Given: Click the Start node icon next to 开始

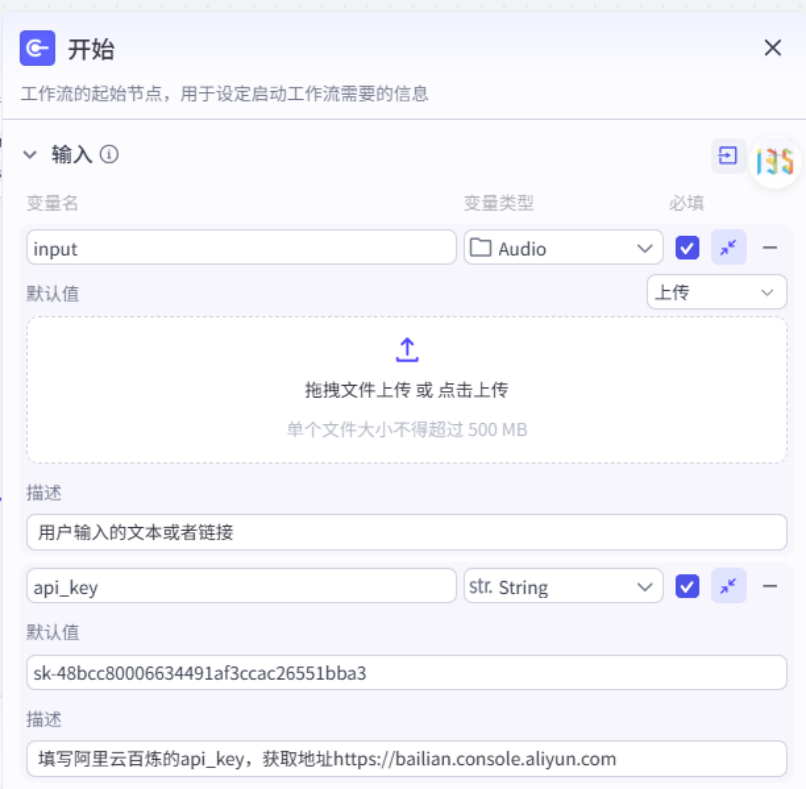Looking at the screenshot, I should click(x=38, y=48).
